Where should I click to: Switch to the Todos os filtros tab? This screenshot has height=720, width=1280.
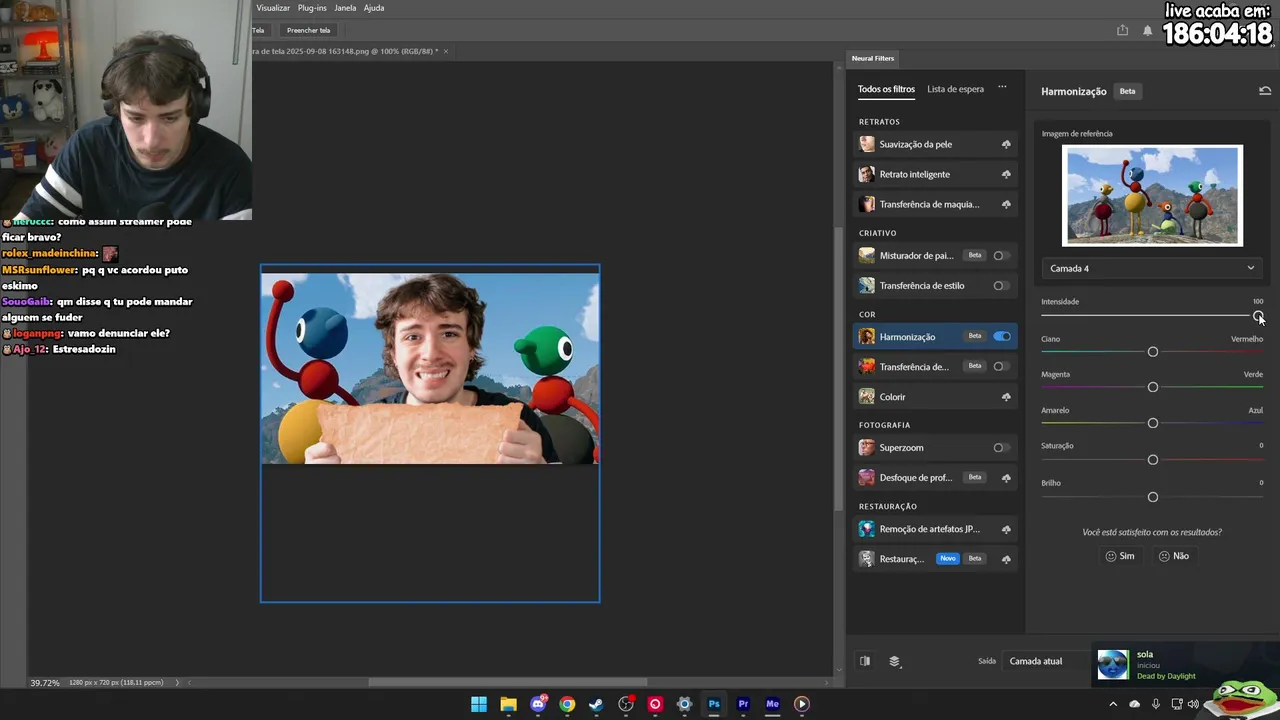click(x=886, y=89)
